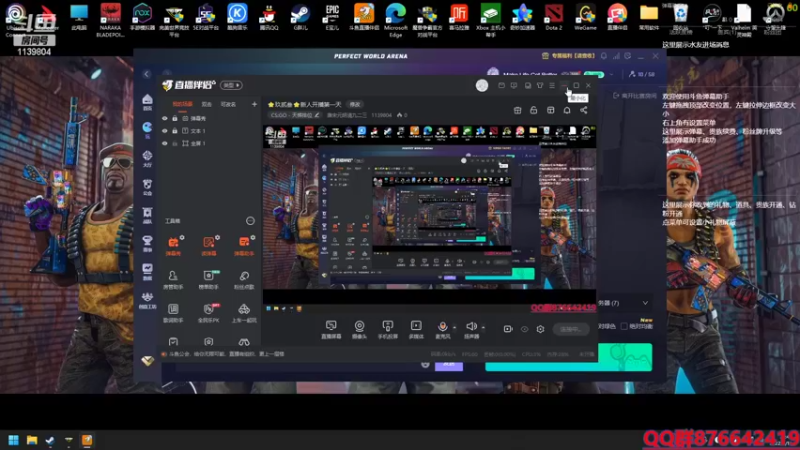Open the home page in the streaming sidebar
Viewport: 800px width, 450px height.
(147, 102)
